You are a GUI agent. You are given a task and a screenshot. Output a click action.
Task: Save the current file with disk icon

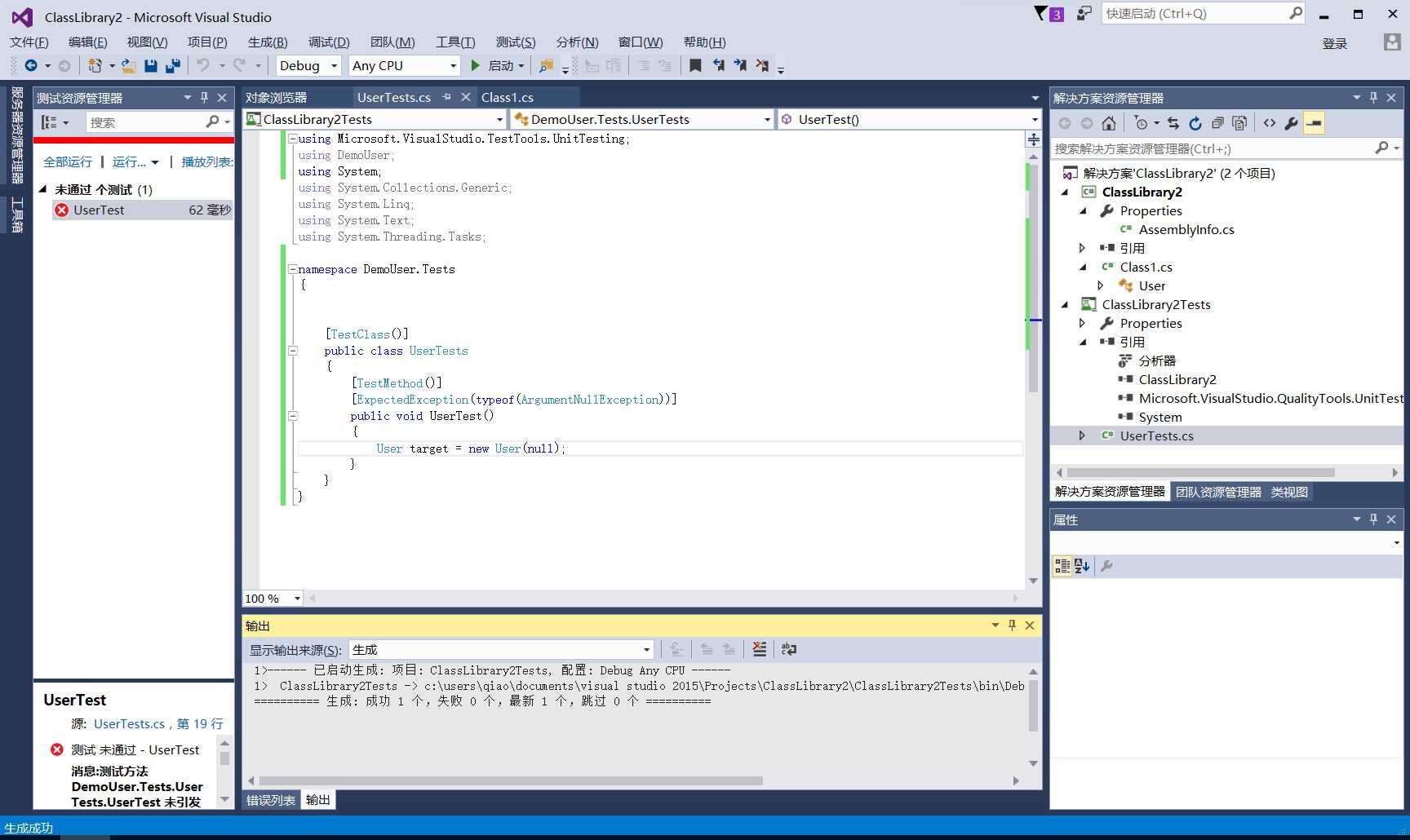(x=150, y=65)
